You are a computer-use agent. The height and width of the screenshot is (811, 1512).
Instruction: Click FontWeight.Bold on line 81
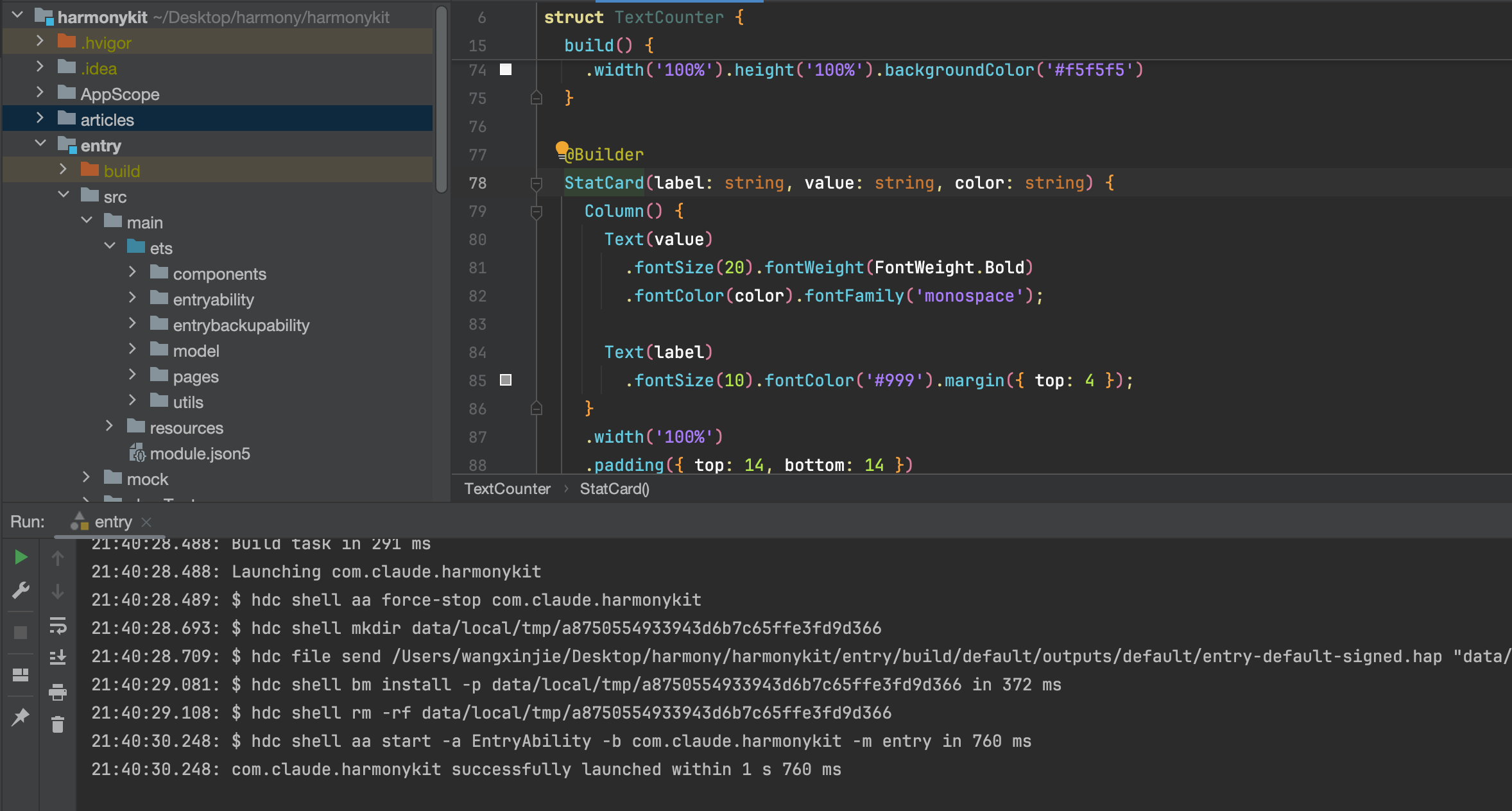949,268
